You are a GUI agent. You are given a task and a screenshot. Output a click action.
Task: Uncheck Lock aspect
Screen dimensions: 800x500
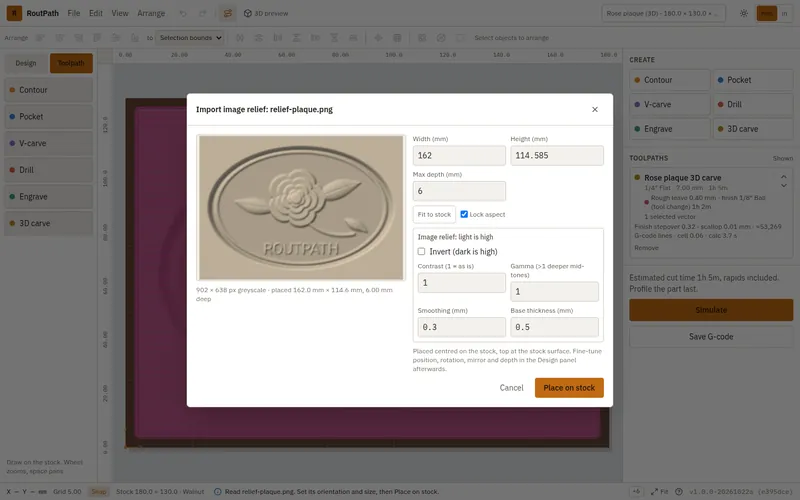464,214
